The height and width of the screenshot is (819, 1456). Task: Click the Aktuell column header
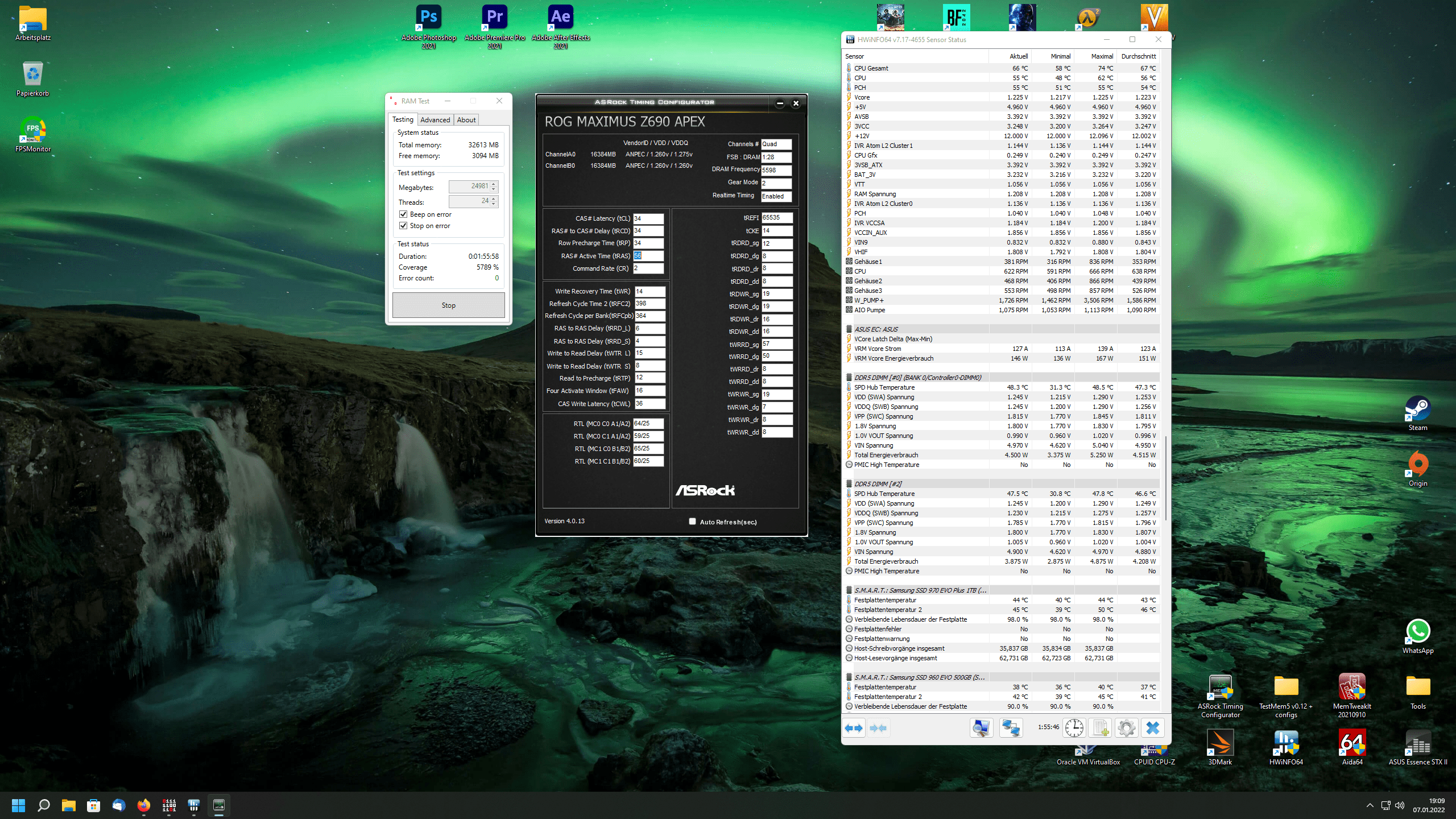[1010, 56]
